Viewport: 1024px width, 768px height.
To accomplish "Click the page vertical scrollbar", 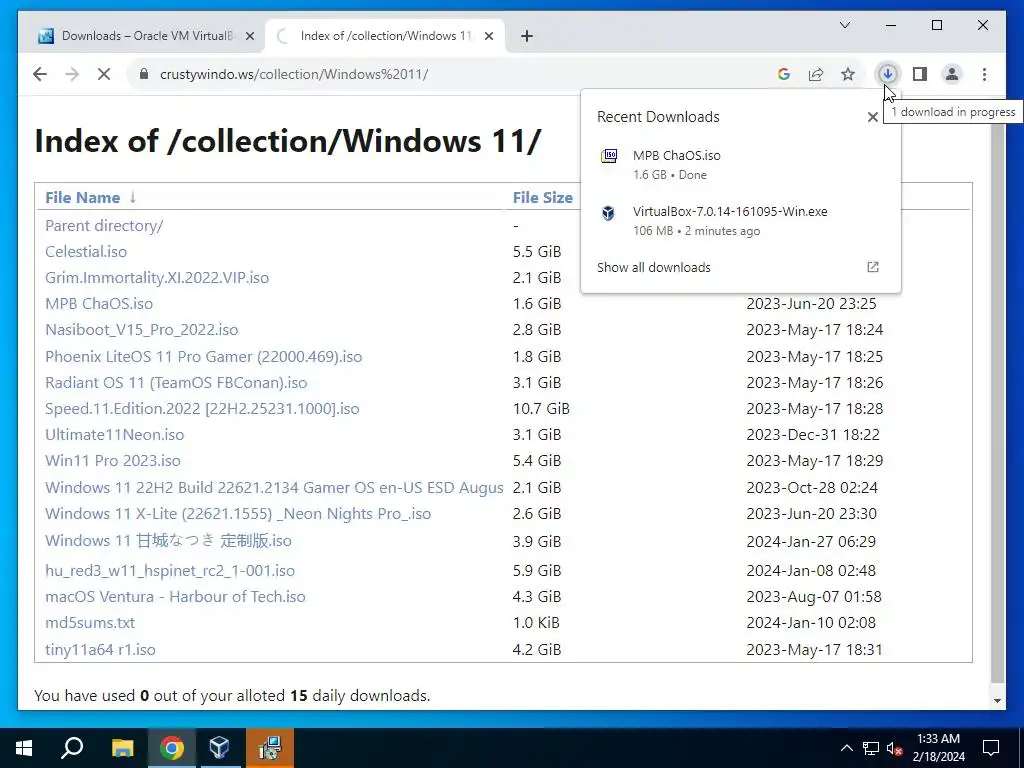I will click(997, 398).
